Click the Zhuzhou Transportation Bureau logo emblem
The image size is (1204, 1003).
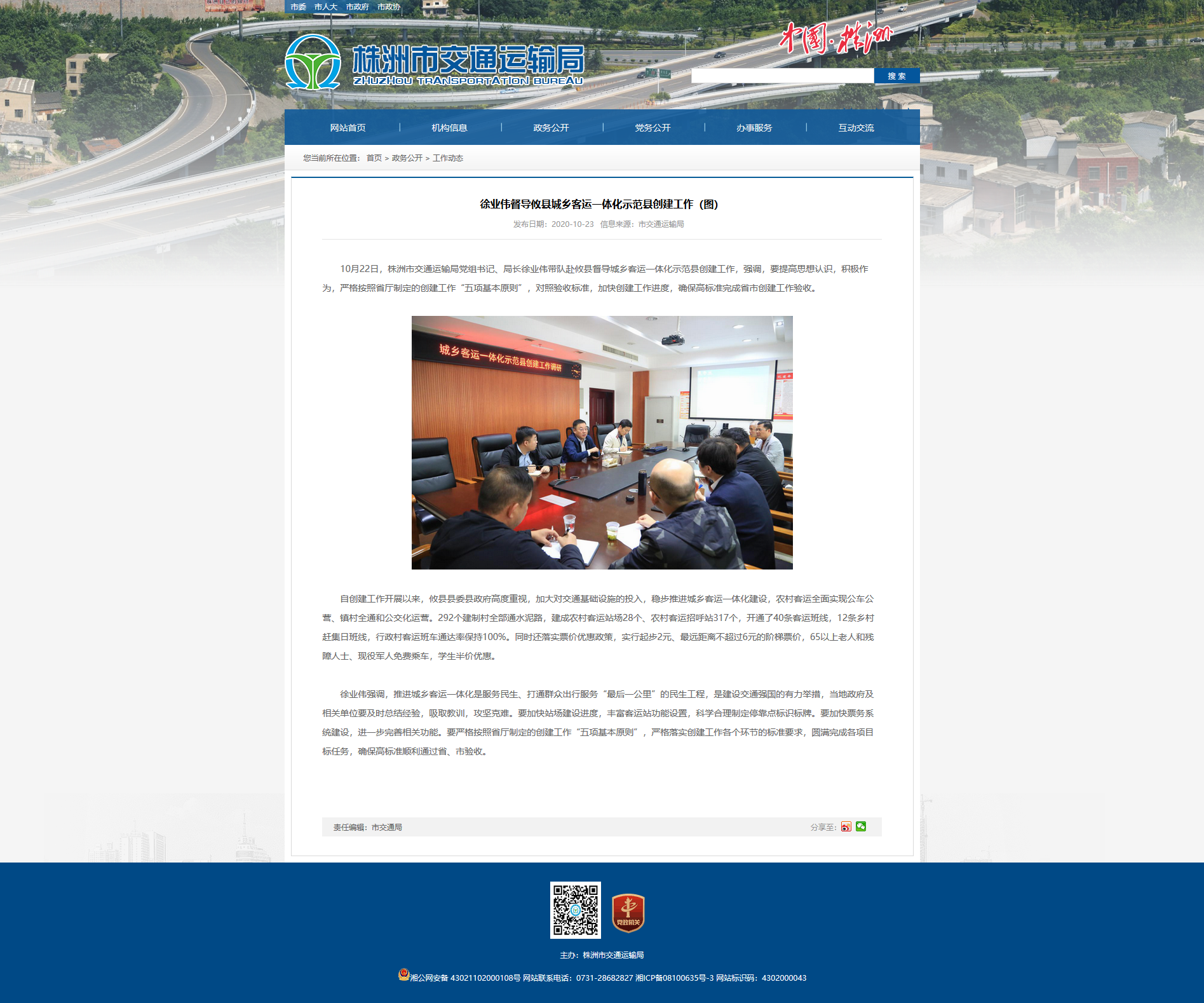coord(313,62)
